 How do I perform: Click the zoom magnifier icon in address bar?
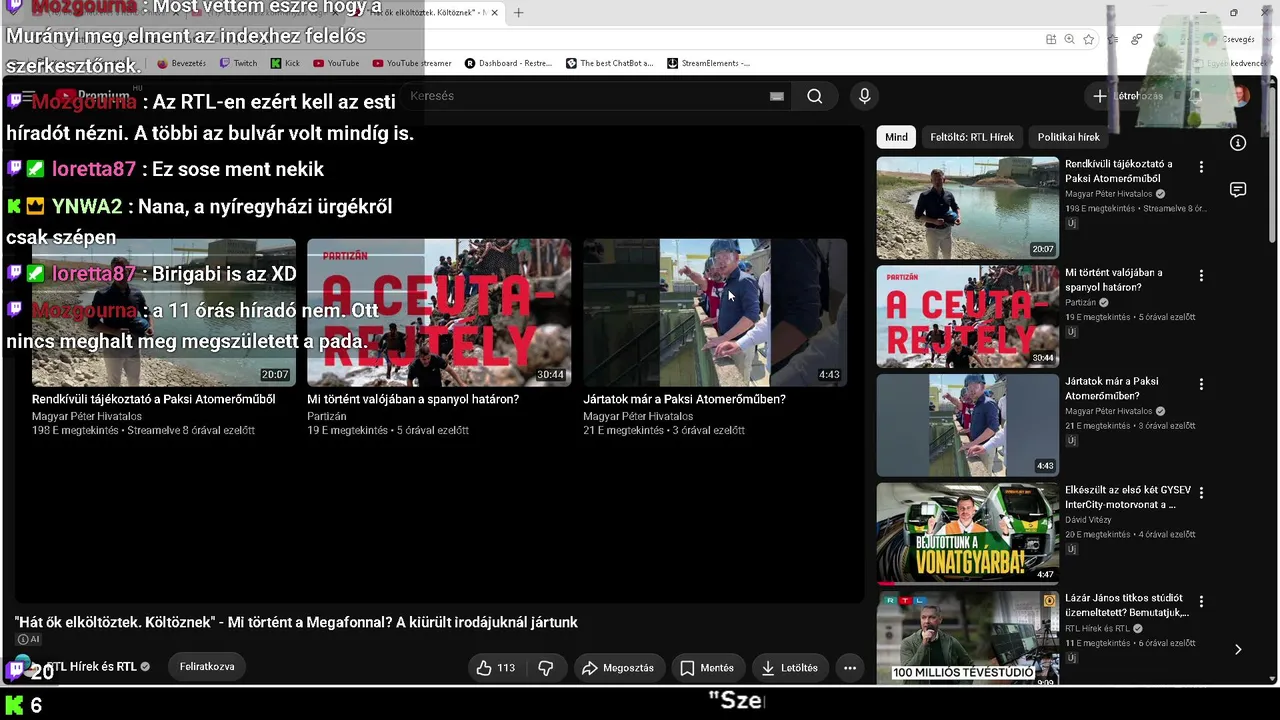1069,39
